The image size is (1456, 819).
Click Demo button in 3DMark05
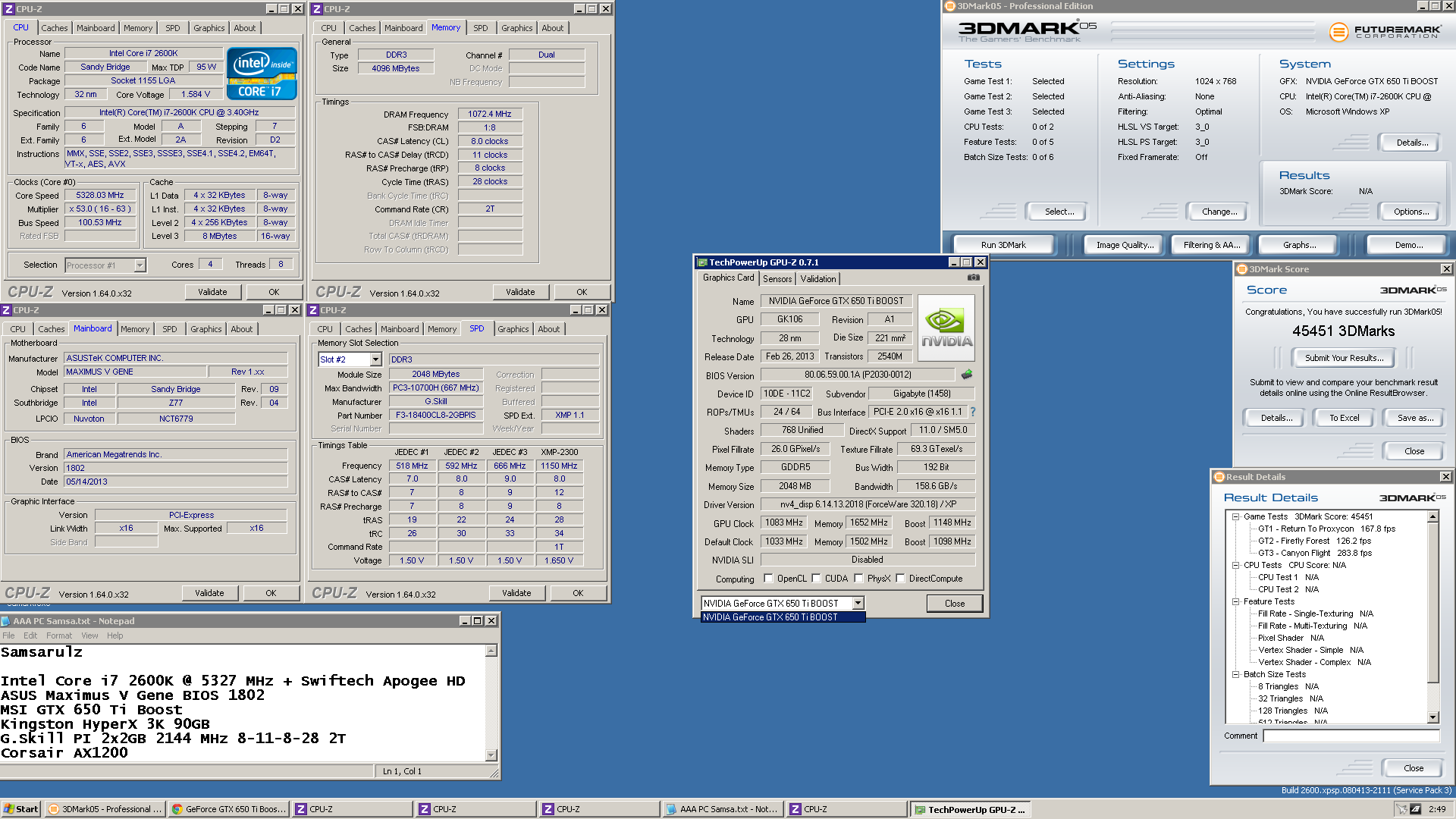coord(1408,245)
